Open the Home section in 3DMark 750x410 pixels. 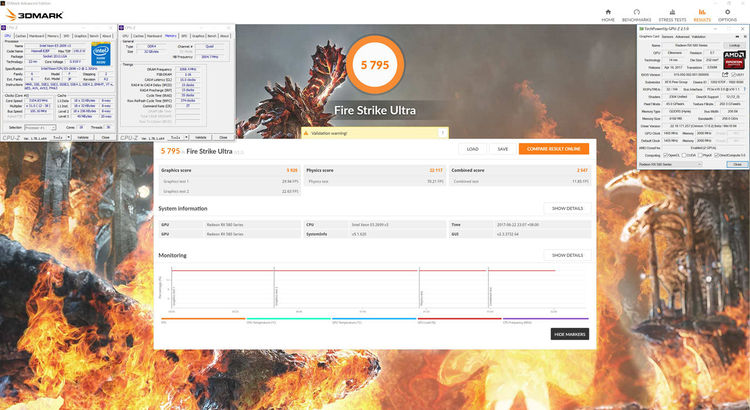tap(608, 15)
